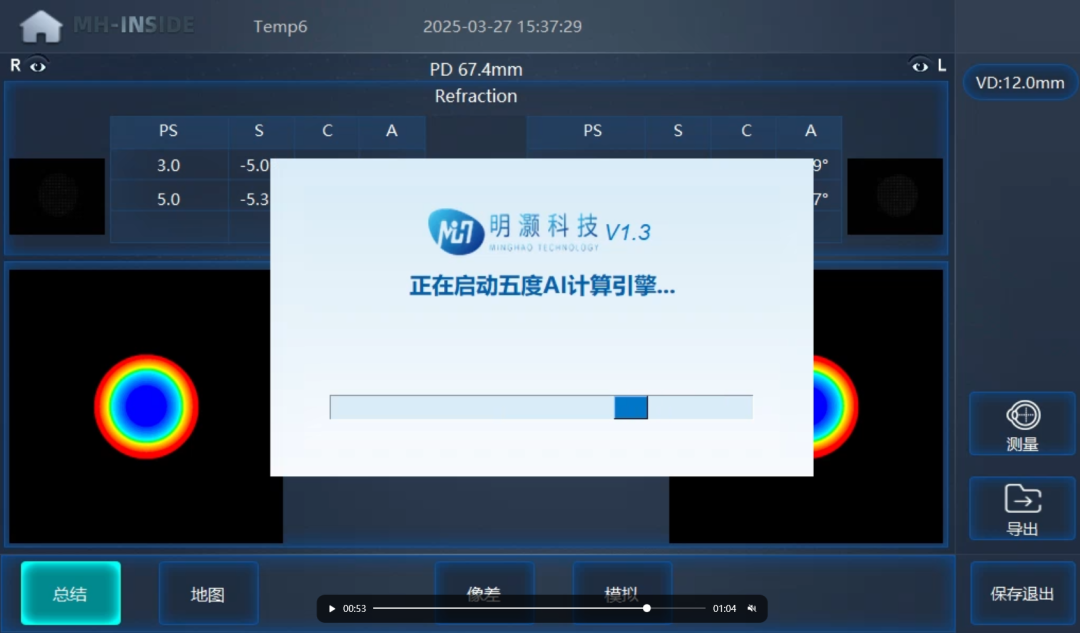Screen dimensions: 1080x633
Task: Click the video seek bar handle
Action: (x=646, y=609)
